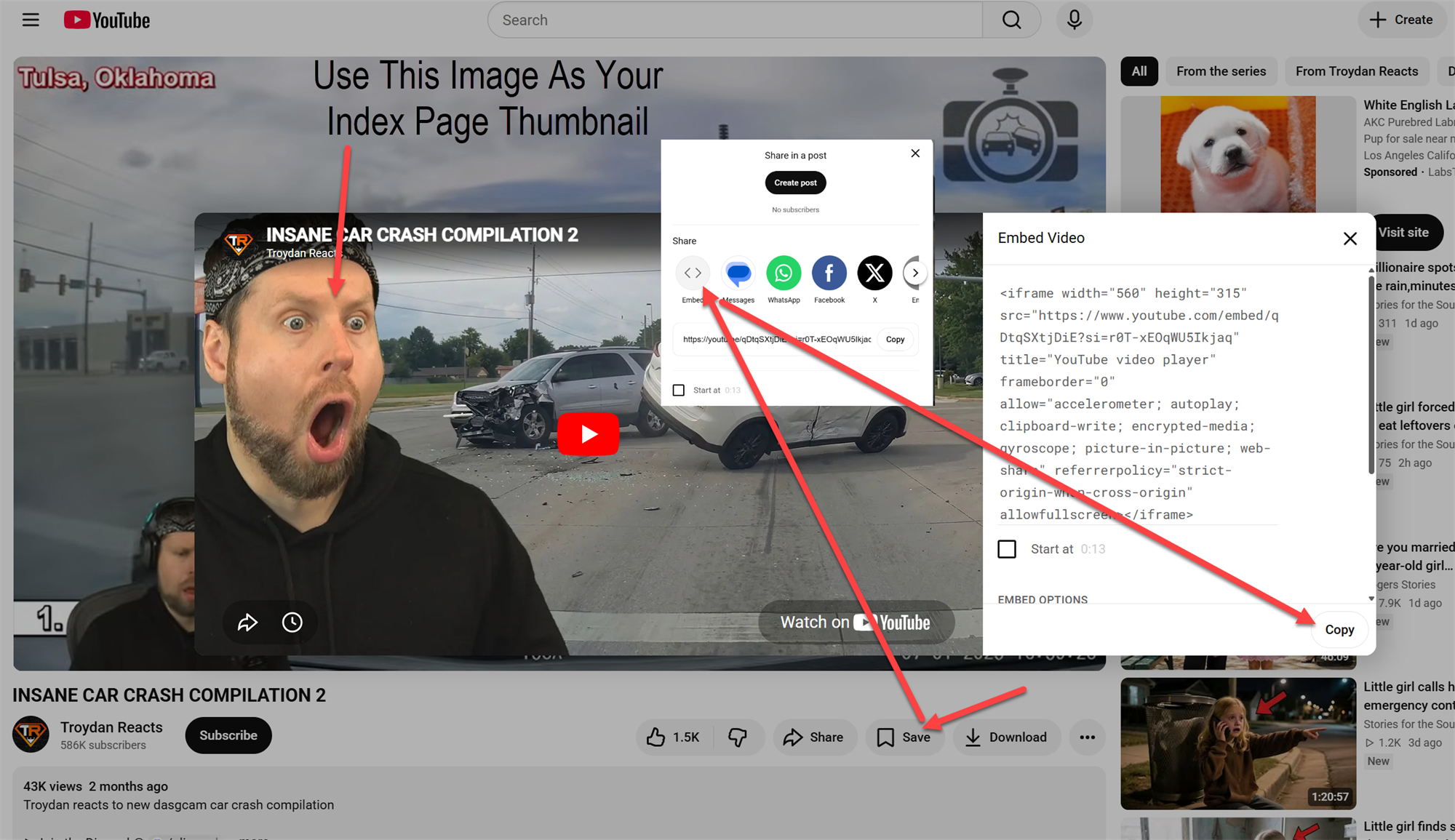Show more share options arrow
Image resolution: width=1455 pixels, height=840 pixels.
point(915,273)
